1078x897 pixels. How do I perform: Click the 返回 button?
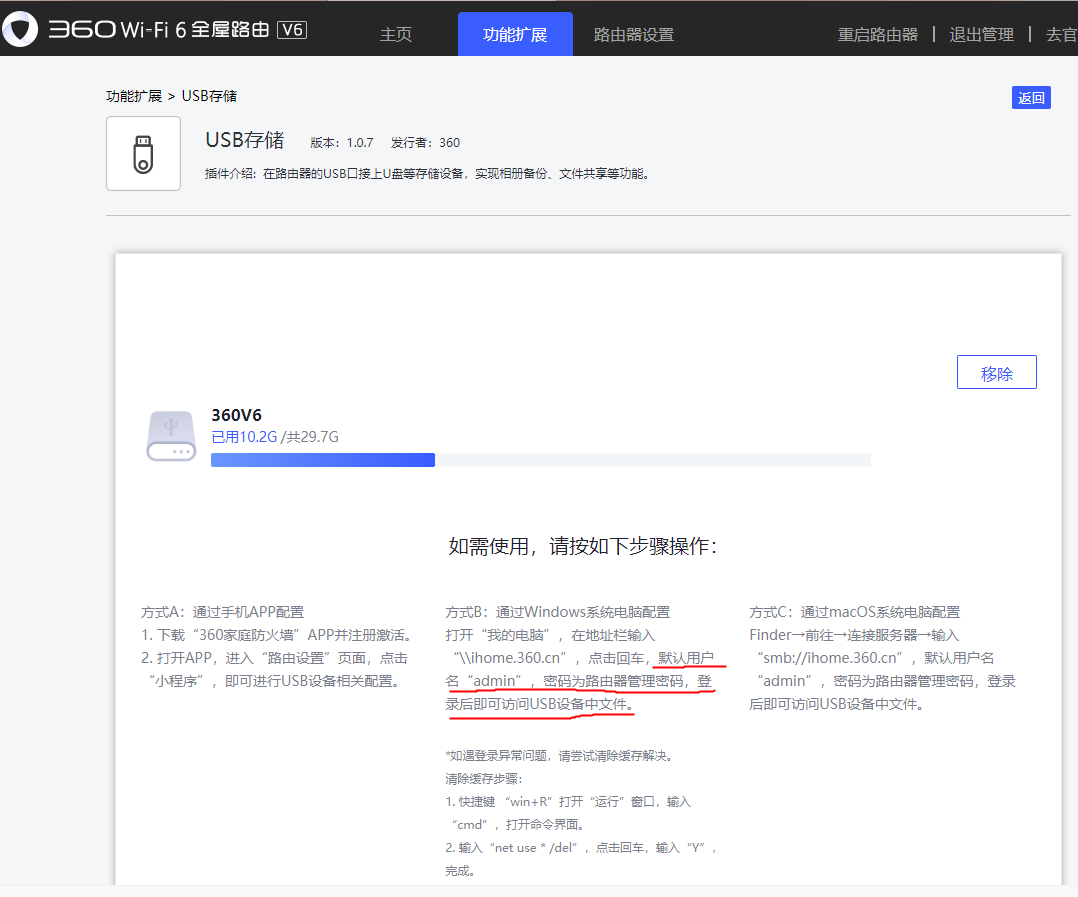[1031, 98]
